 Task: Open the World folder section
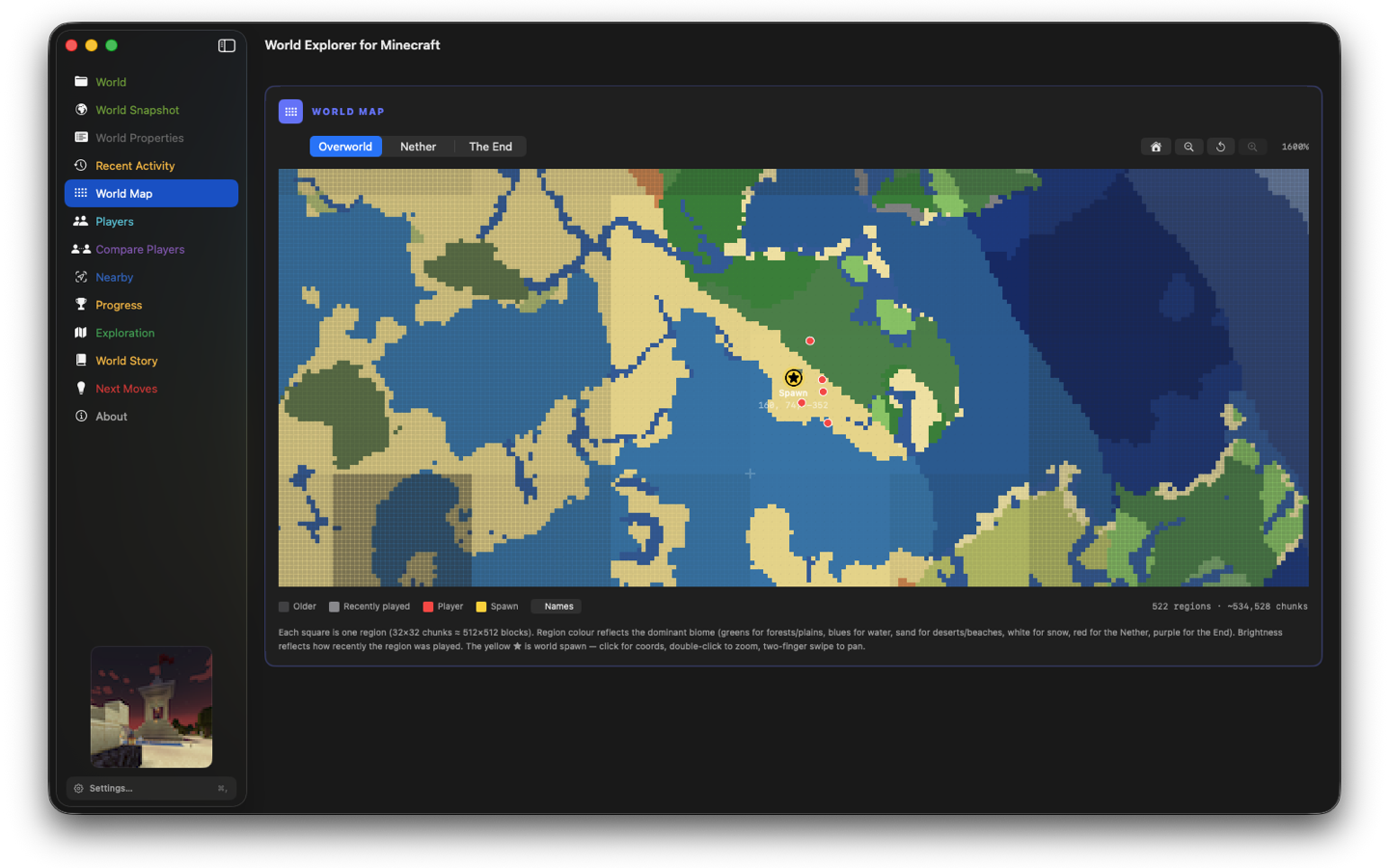pos(151,82)
